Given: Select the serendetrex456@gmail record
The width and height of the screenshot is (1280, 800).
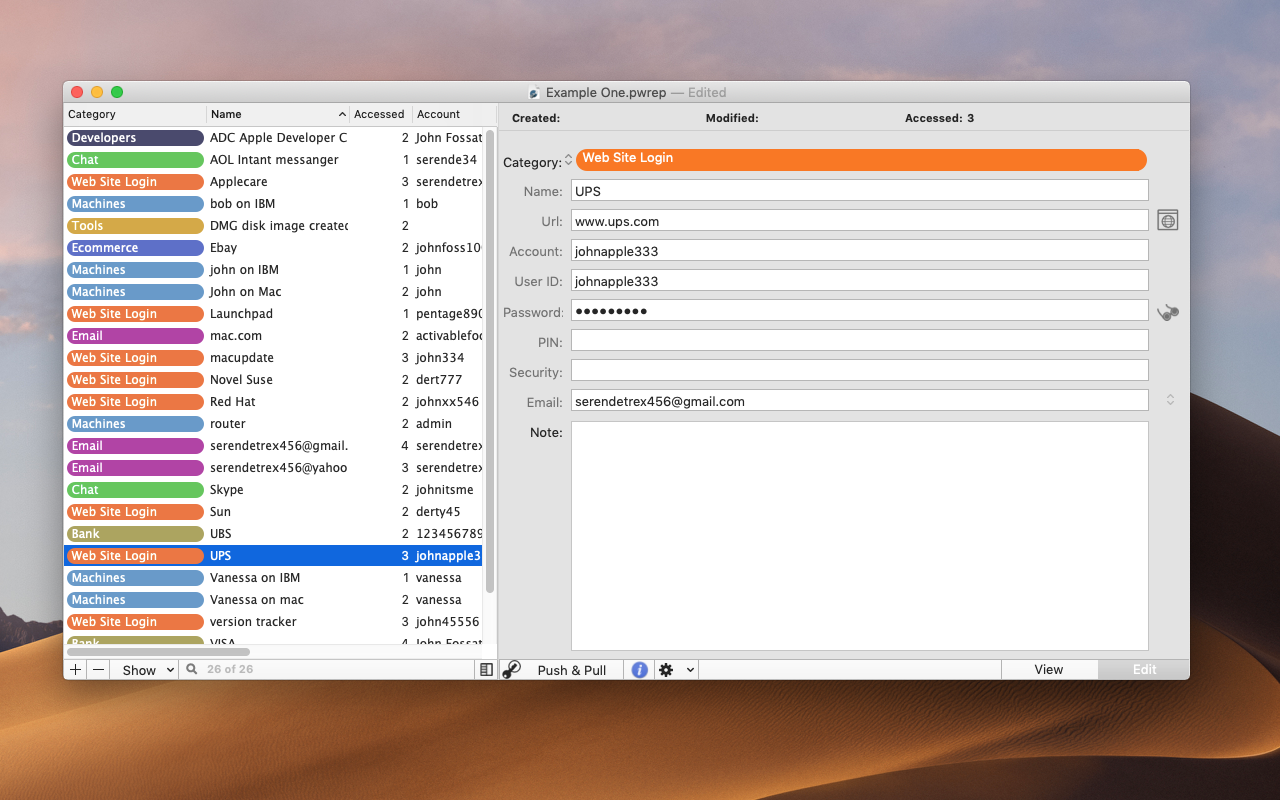Looking at the screenshot, I should pyautogui.click(x=274, y=446).
